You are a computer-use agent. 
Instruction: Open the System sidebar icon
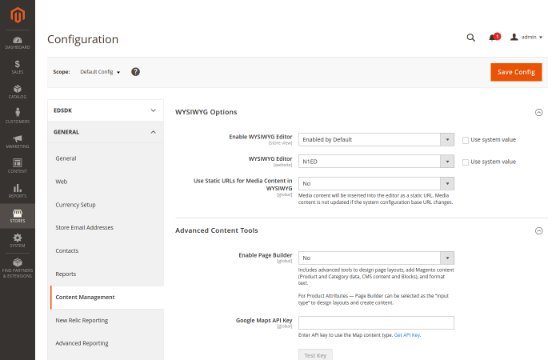(x=18, y=240)
